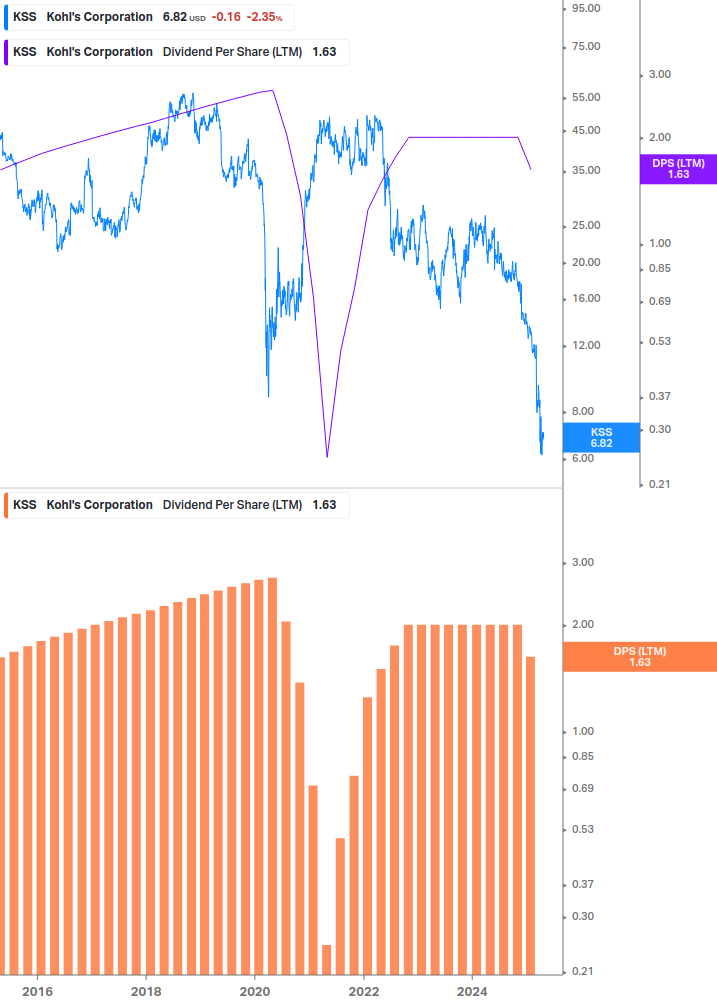The height and width of the screenshot is (1005, 717).
Task: Click the 35.00 price axis label
Action: pyautogui.click(x=586, y=170)
